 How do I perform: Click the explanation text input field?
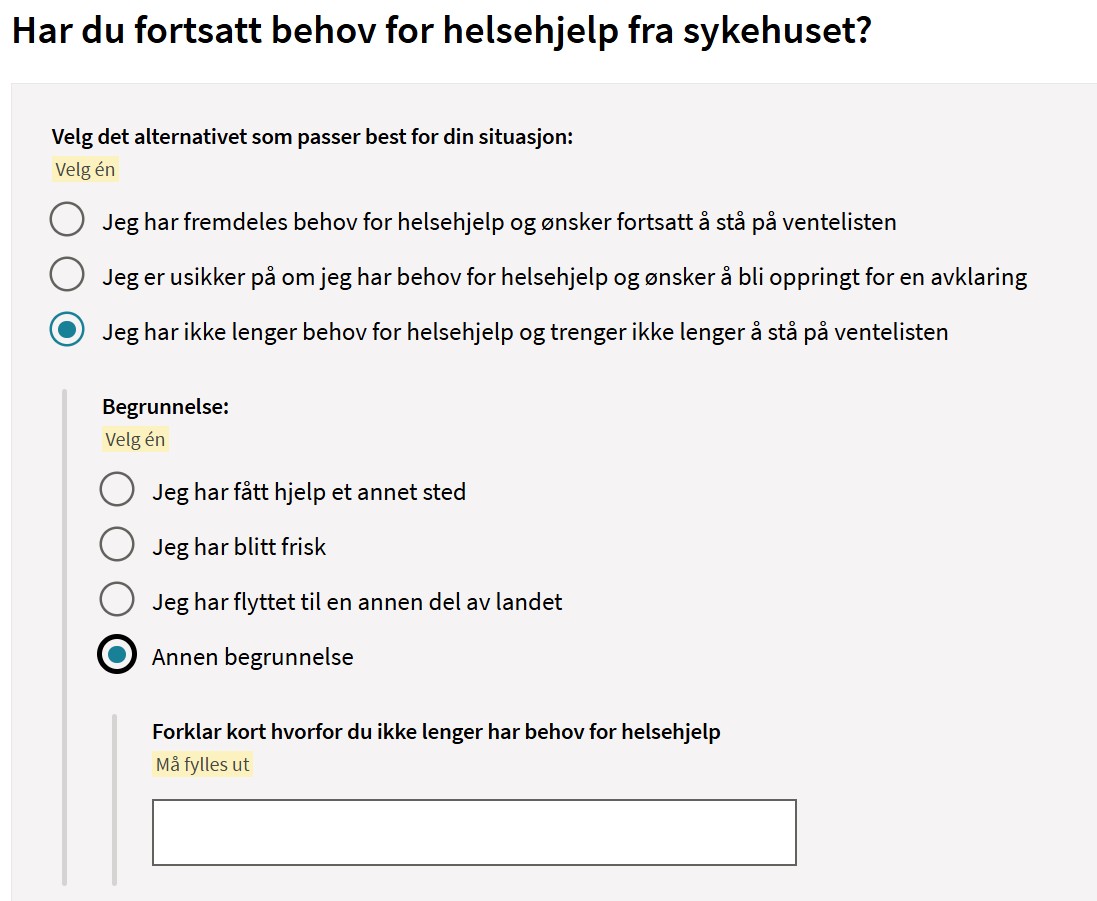[x=474, y=831]
